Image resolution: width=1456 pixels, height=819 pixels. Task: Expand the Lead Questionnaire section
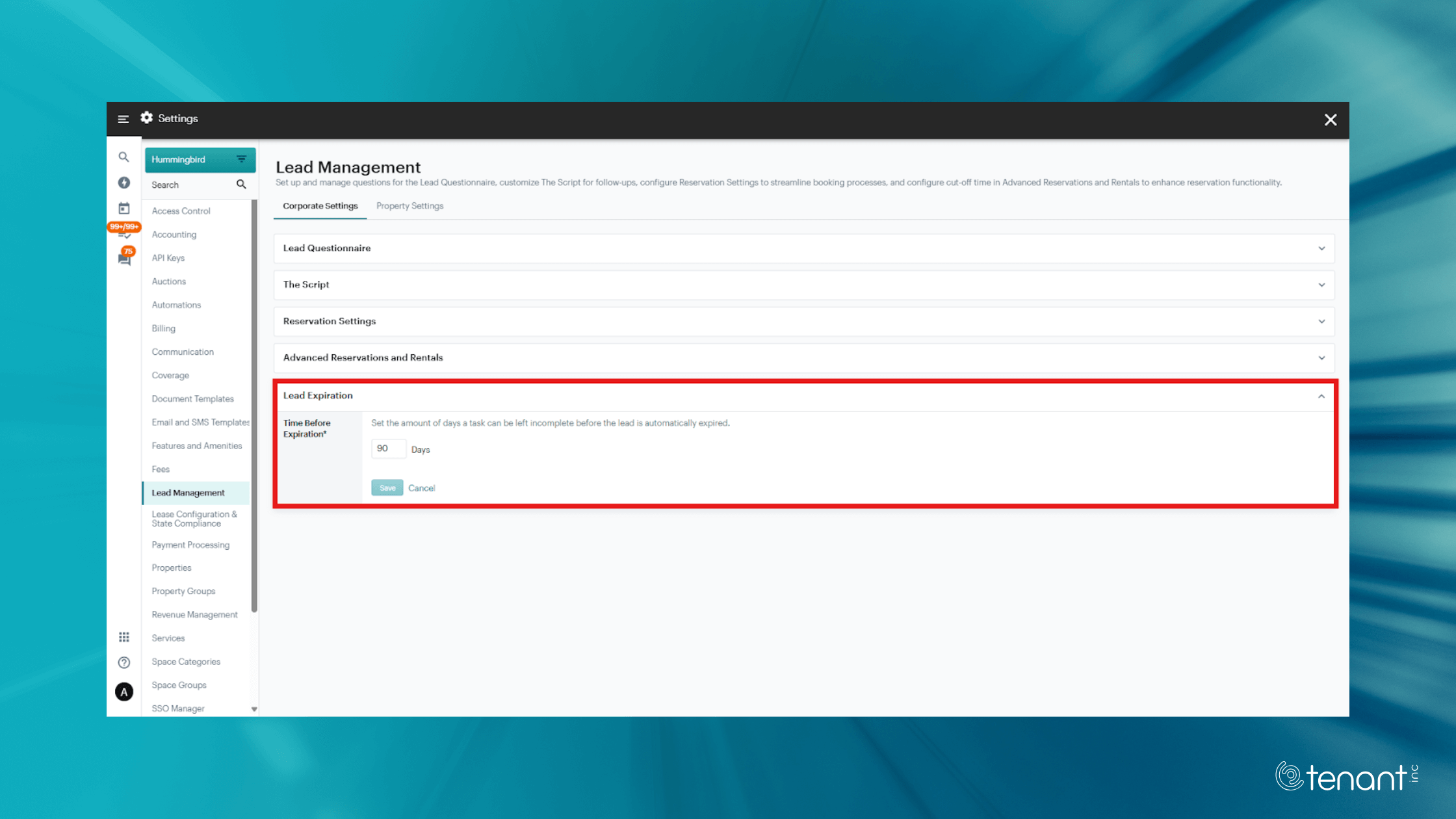click(803, 248)
